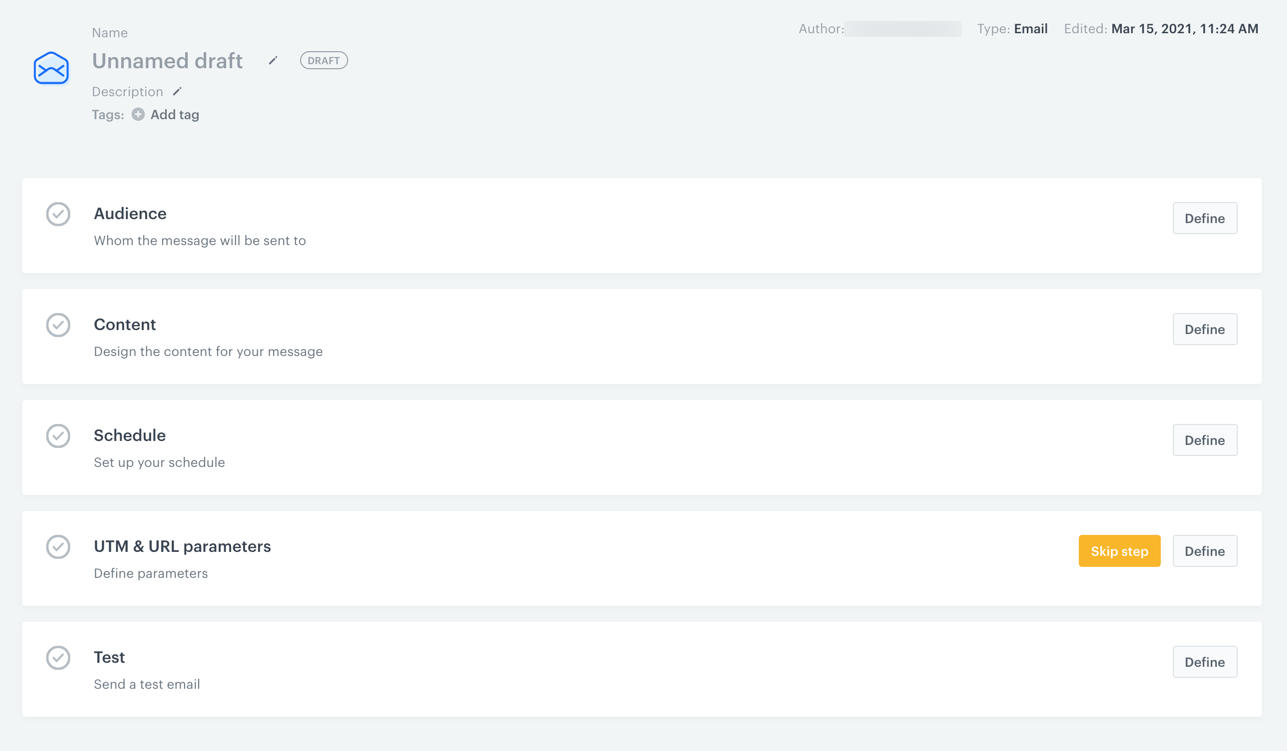Click the plus icon for Add tag
Viewport: 1287px width, 751px height.
tap(138, 115)
